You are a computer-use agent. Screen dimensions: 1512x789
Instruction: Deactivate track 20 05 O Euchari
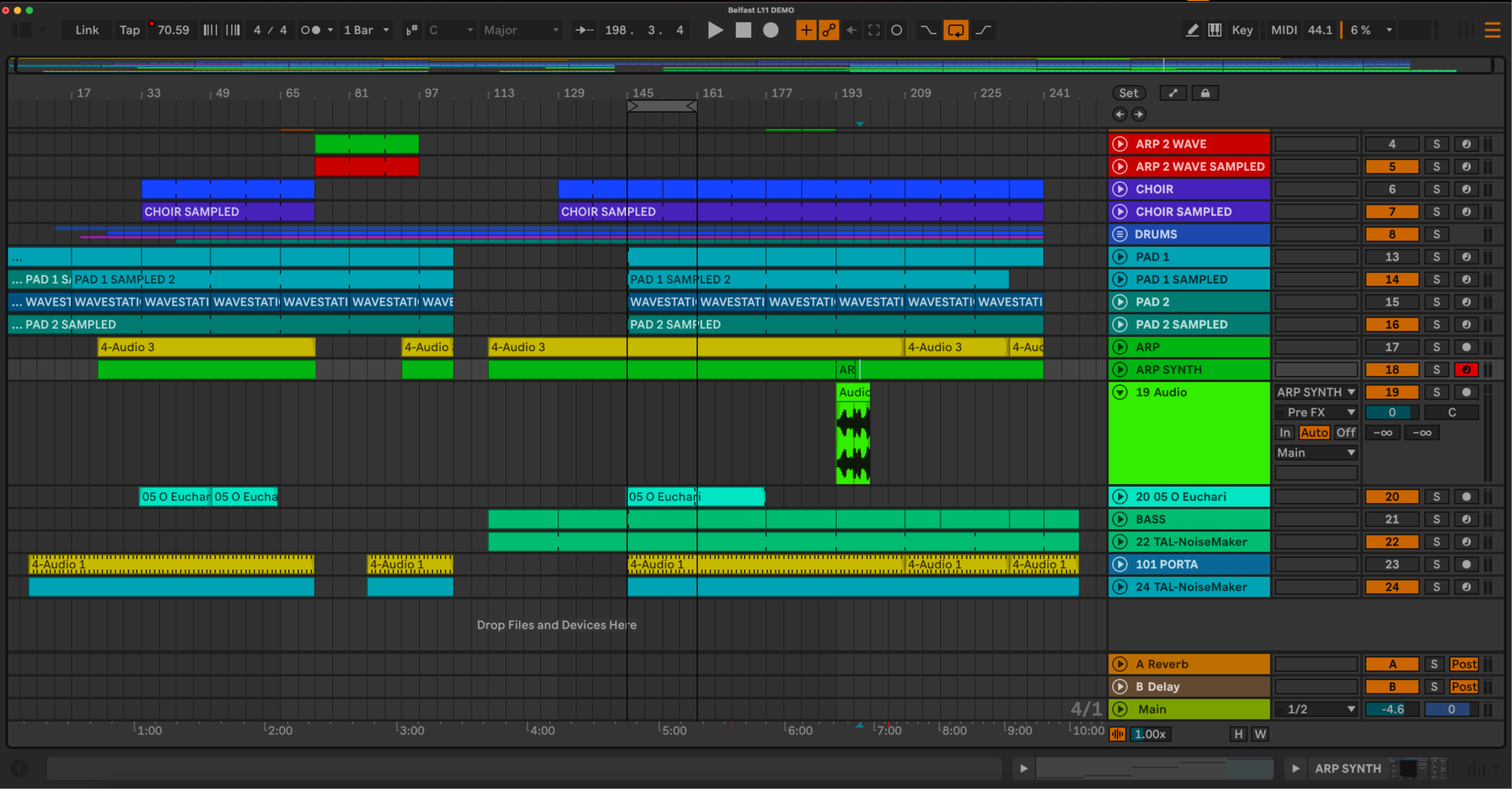[1391, 497]
